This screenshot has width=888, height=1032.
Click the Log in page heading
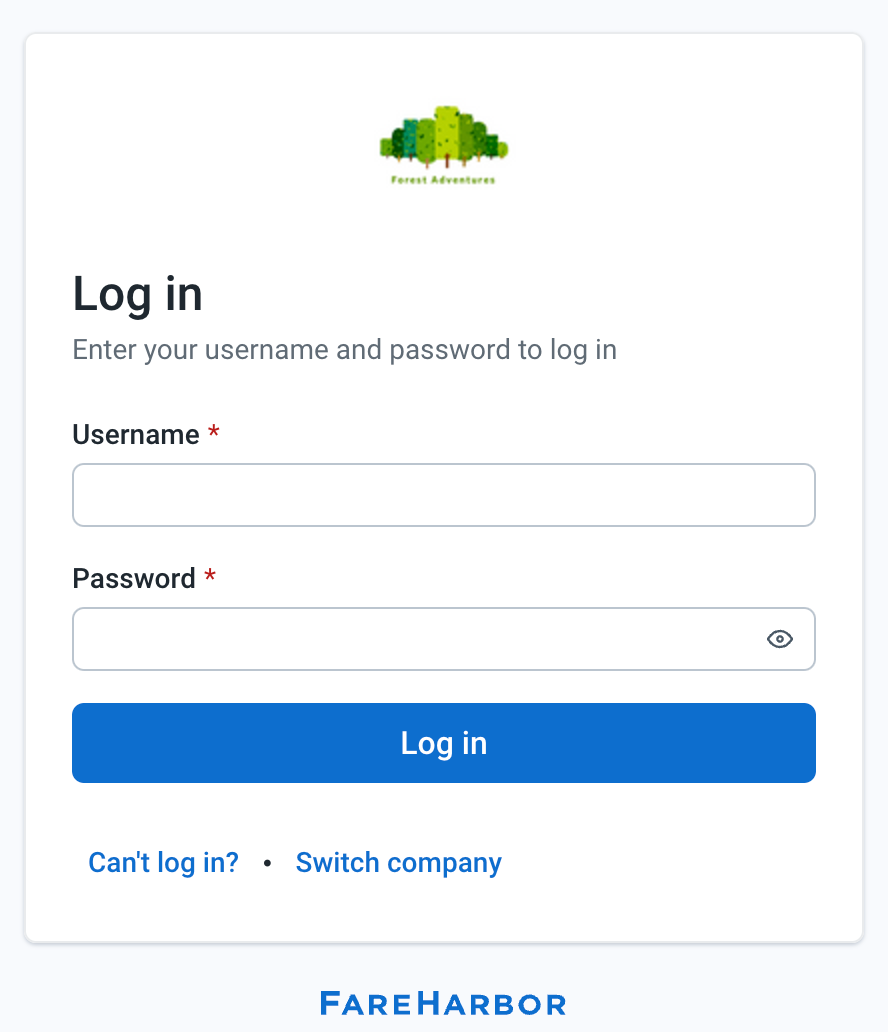137,293
